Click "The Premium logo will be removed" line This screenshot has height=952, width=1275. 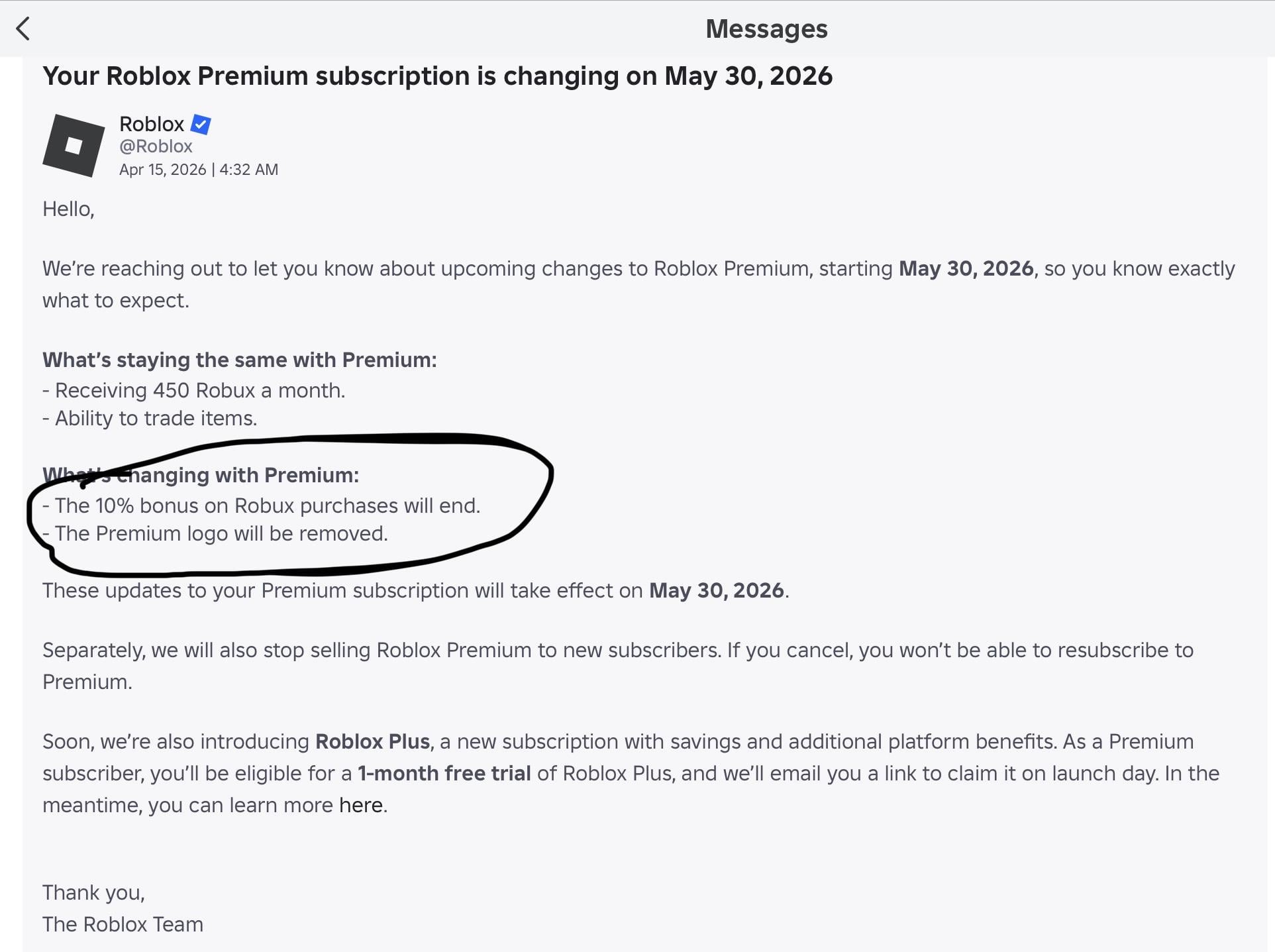pos(215,533)
